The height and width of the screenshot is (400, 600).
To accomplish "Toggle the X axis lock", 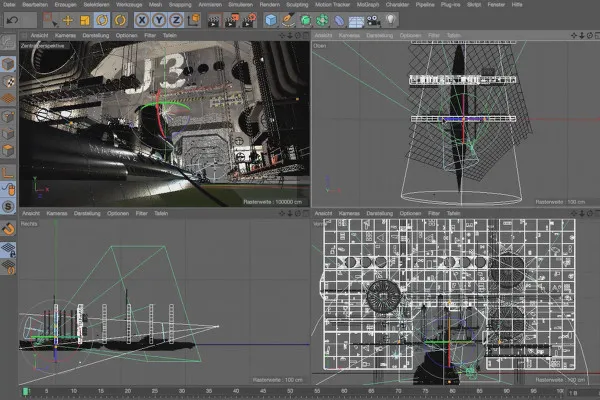I will pos(142,19).
